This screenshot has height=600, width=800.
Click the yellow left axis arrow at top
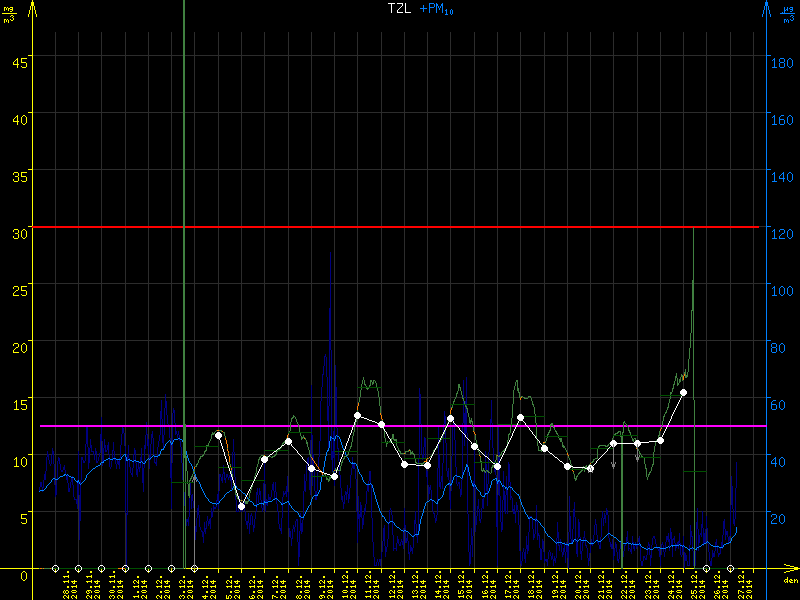33,10
